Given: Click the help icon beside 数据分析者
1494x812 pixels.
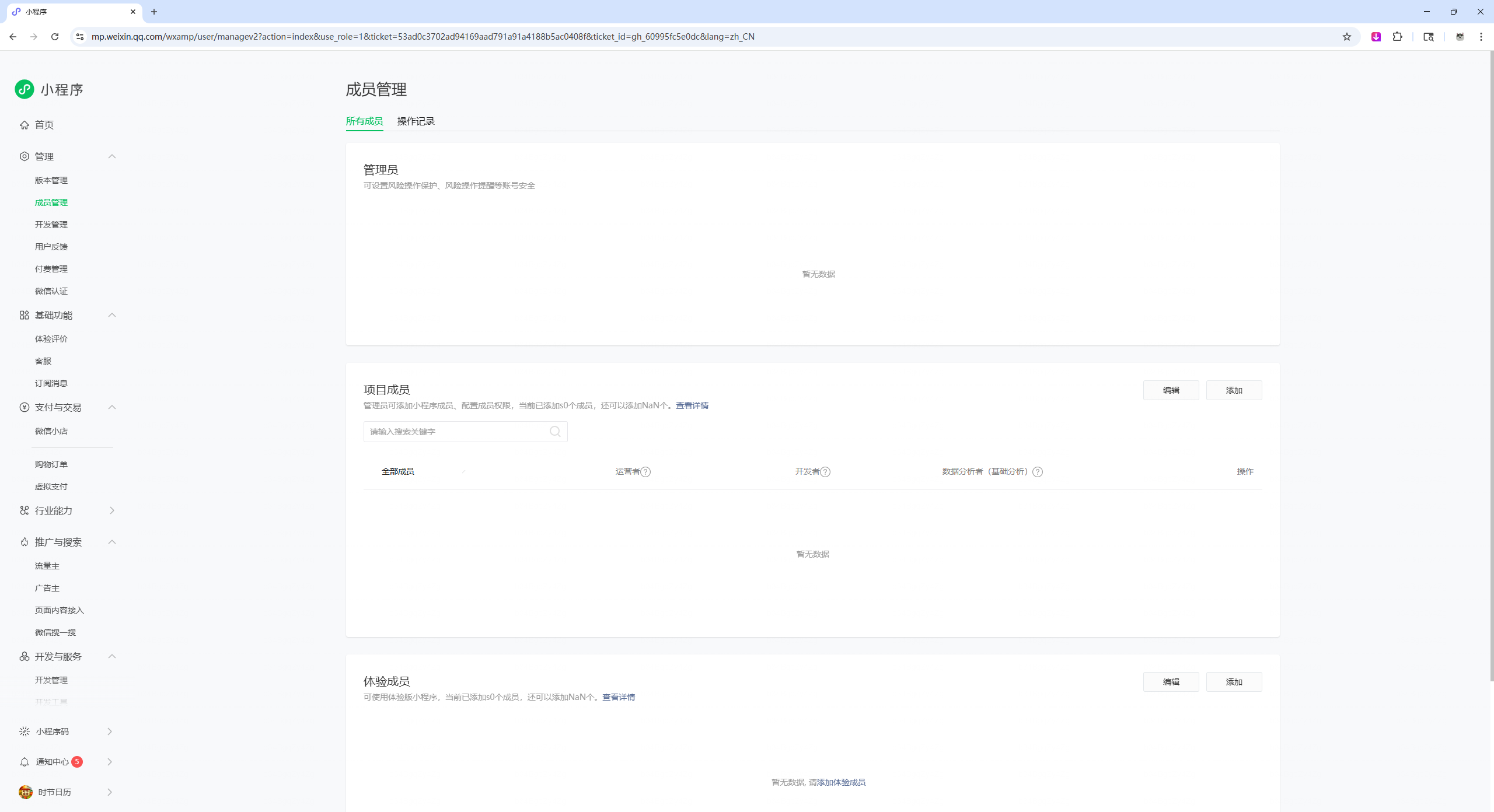Looking at the screenshot, I should [x=1038, y=472].
